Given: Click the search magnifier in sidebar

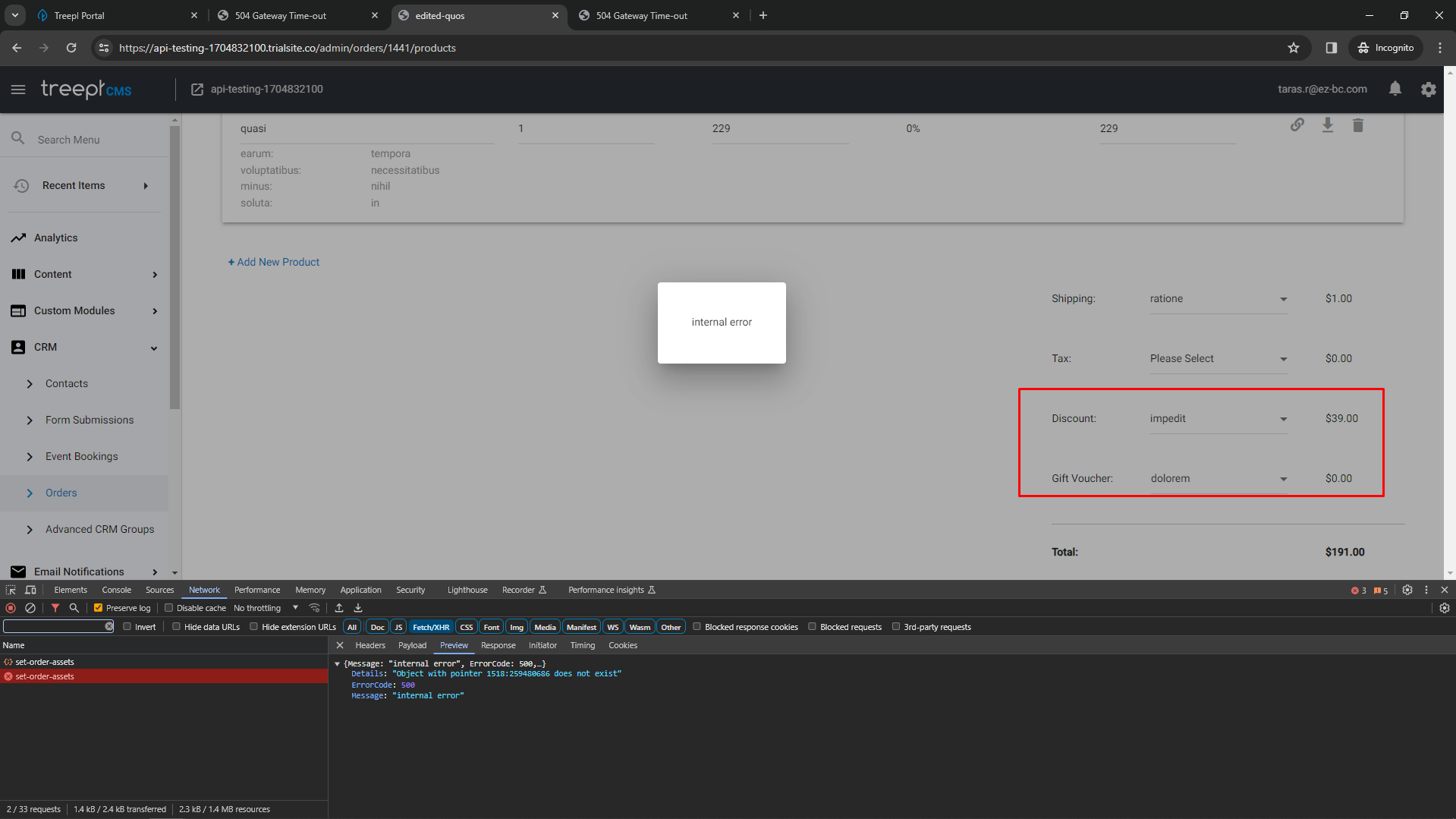Looking at the screenshot, I should pyautogui.click(x=18, y=139).
